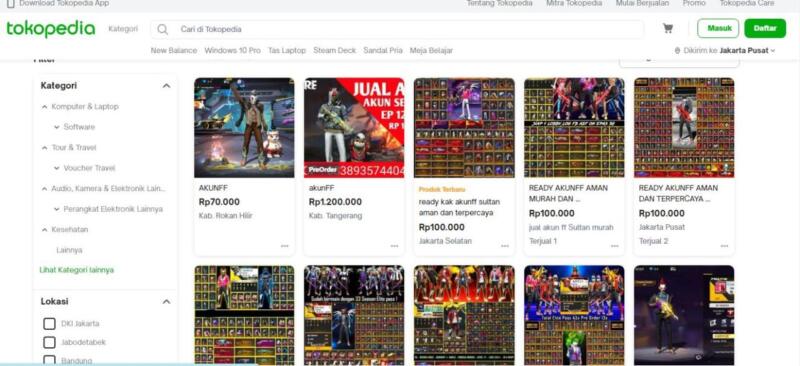Open Dikirim ke Jakarta Pusat dropdown

pos(725,51)
